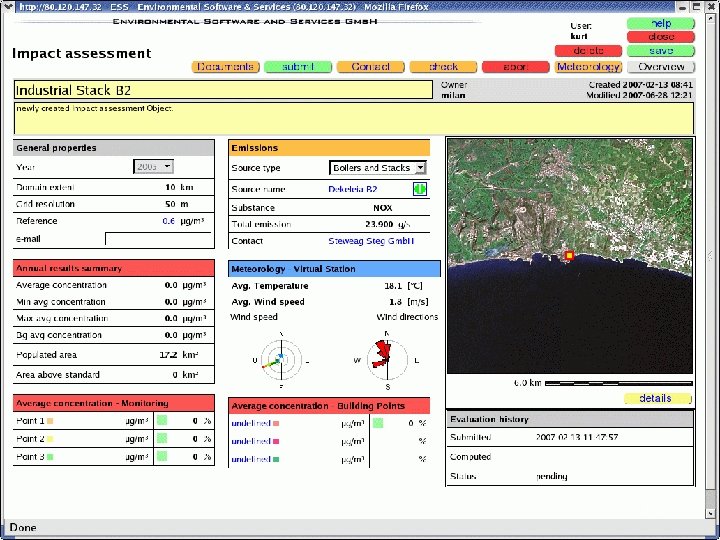Open the first undefined building point link
720x540 pixels.
point(251,423)
